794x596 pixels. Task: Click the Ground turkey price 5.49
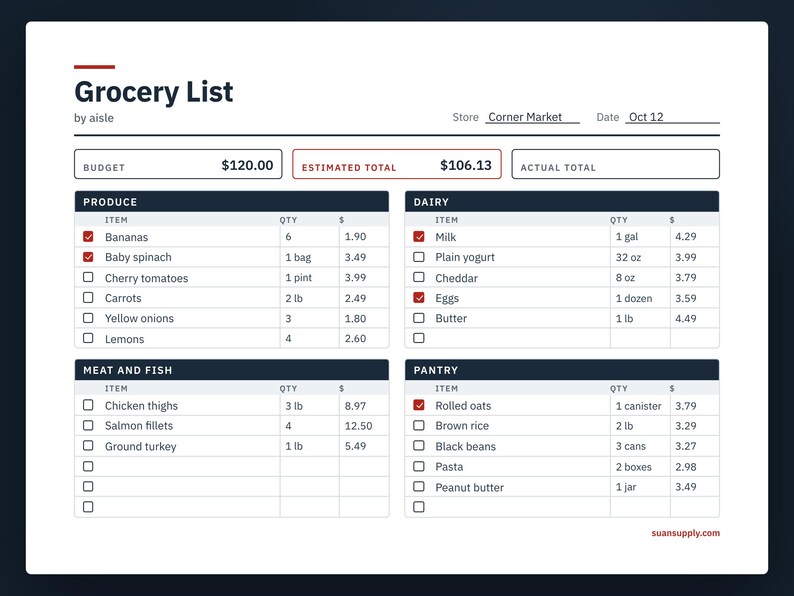355,446
